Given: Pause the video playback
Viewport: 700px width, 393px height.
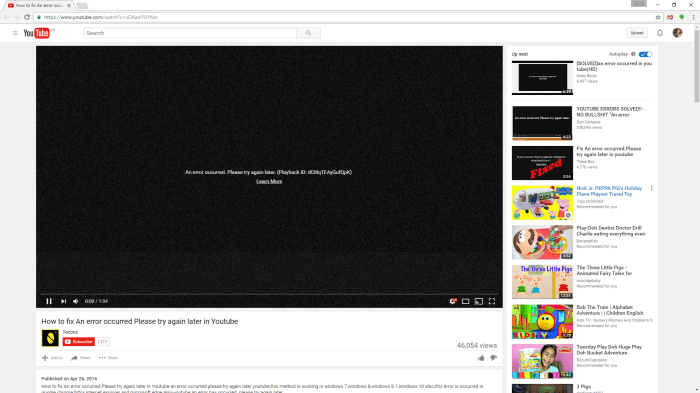Looking at the screenshot, I should [x=49, y=301].
